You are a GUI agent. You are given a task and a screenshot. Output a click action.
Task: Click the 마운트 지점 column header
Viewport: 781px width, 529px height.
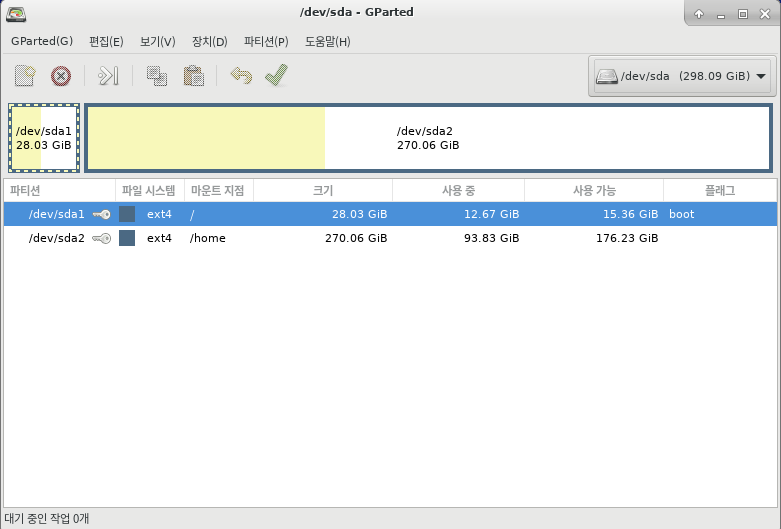(x=219, y=190)
